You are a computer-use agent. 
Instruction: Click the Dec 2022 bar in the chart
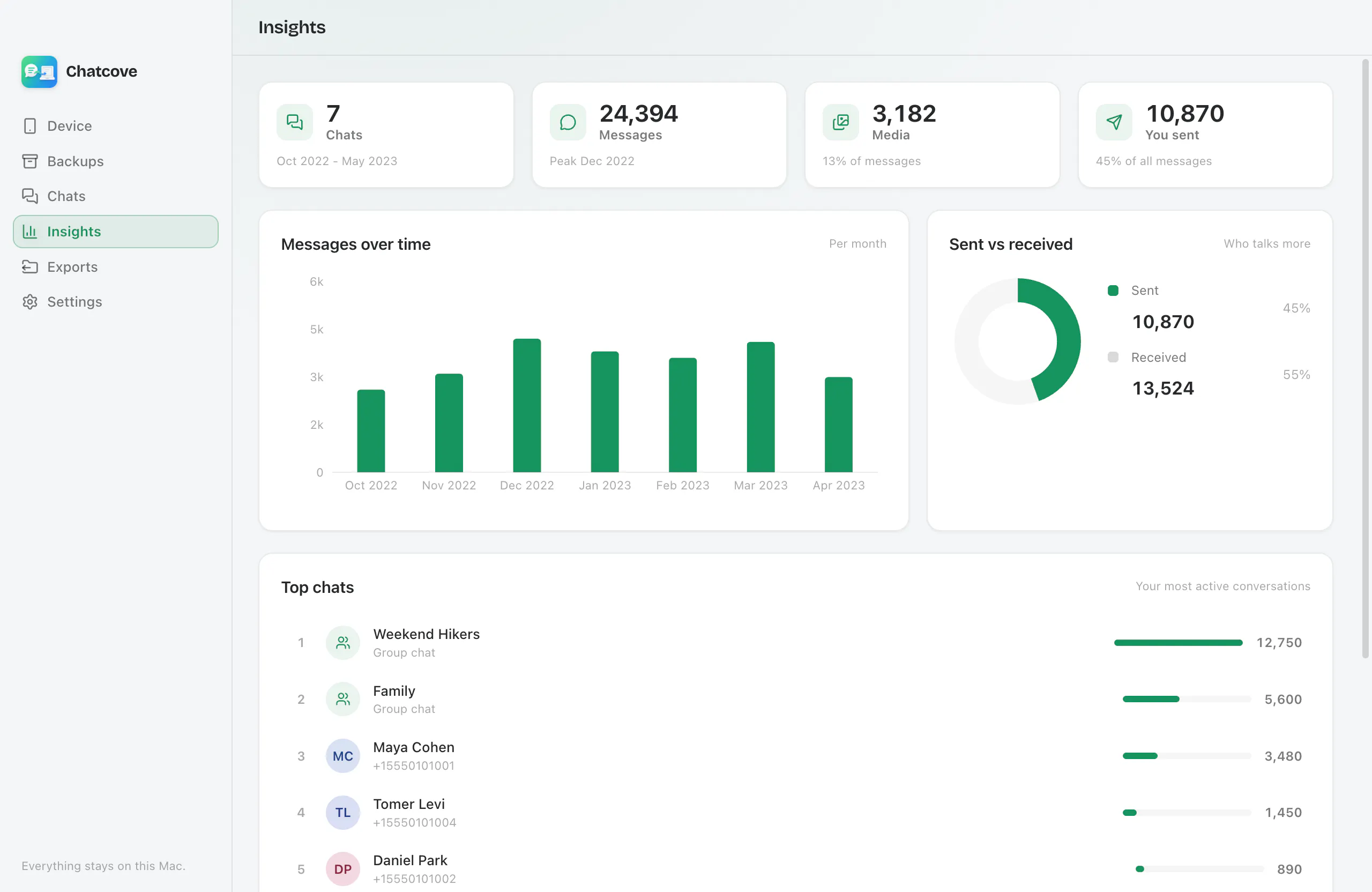coord(527,405)
